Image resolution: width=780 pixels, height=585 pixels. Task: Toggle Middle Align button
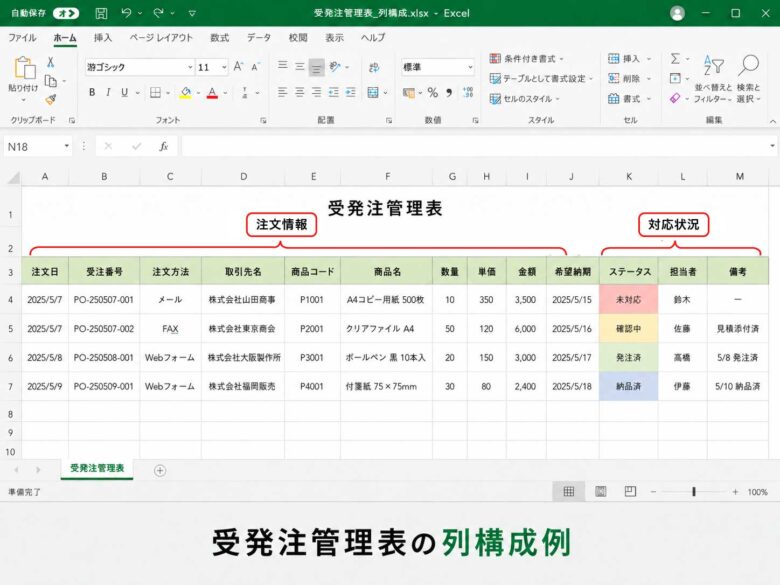click(299, 67)
